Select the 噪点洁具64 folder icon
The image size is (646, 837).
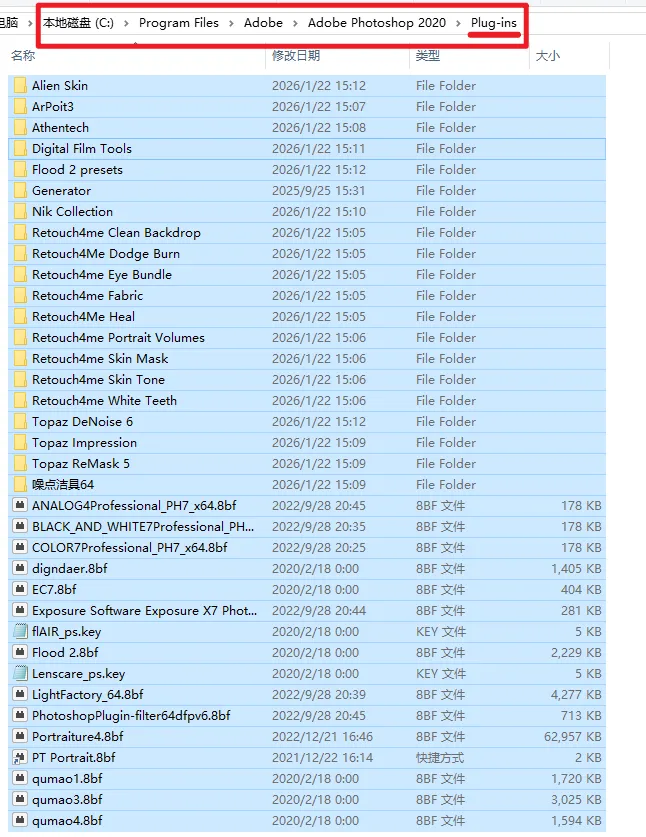(x=20, y=485)
